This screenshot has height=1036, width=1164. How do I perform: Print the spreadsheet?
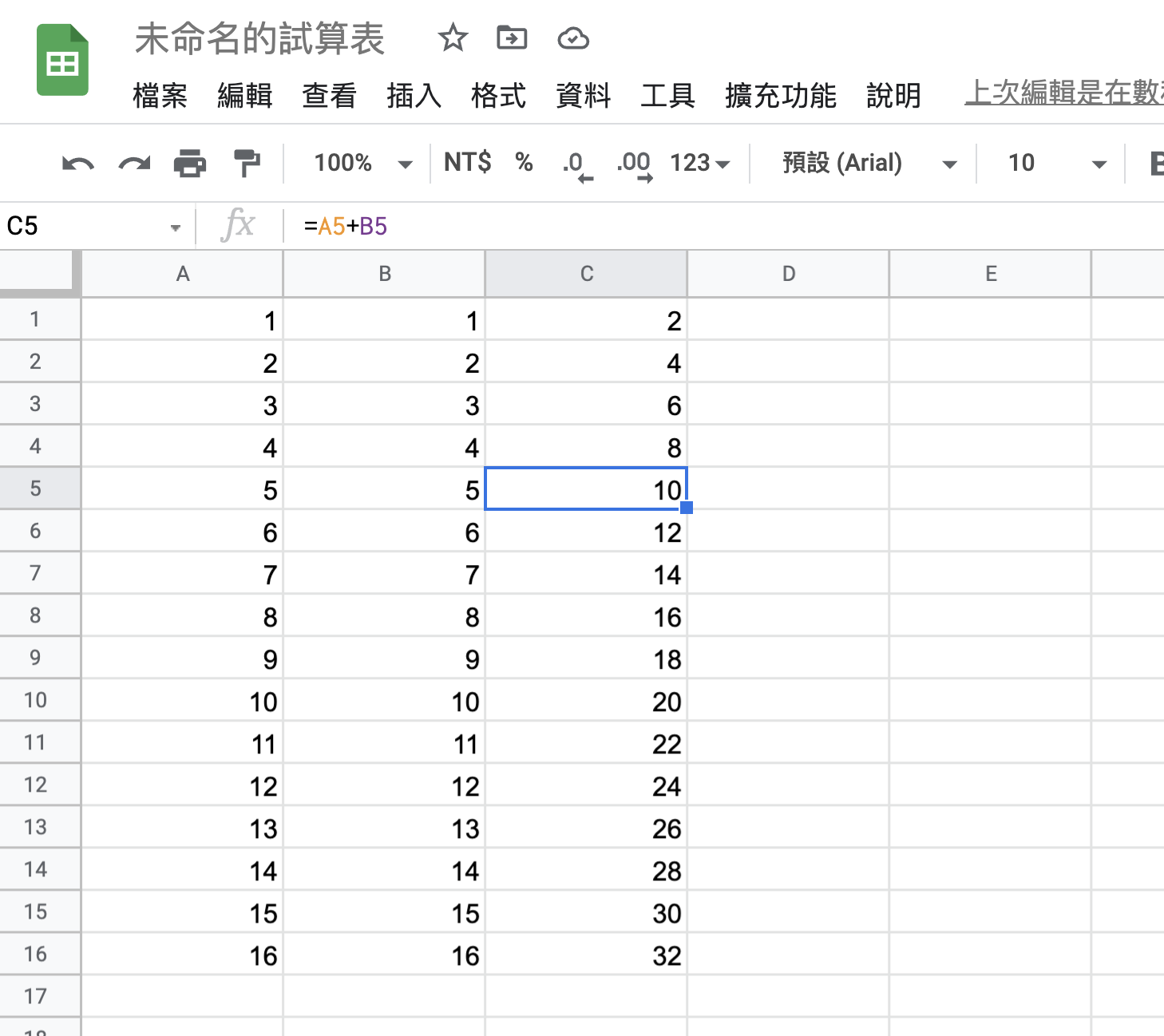[x=190, y=164]
